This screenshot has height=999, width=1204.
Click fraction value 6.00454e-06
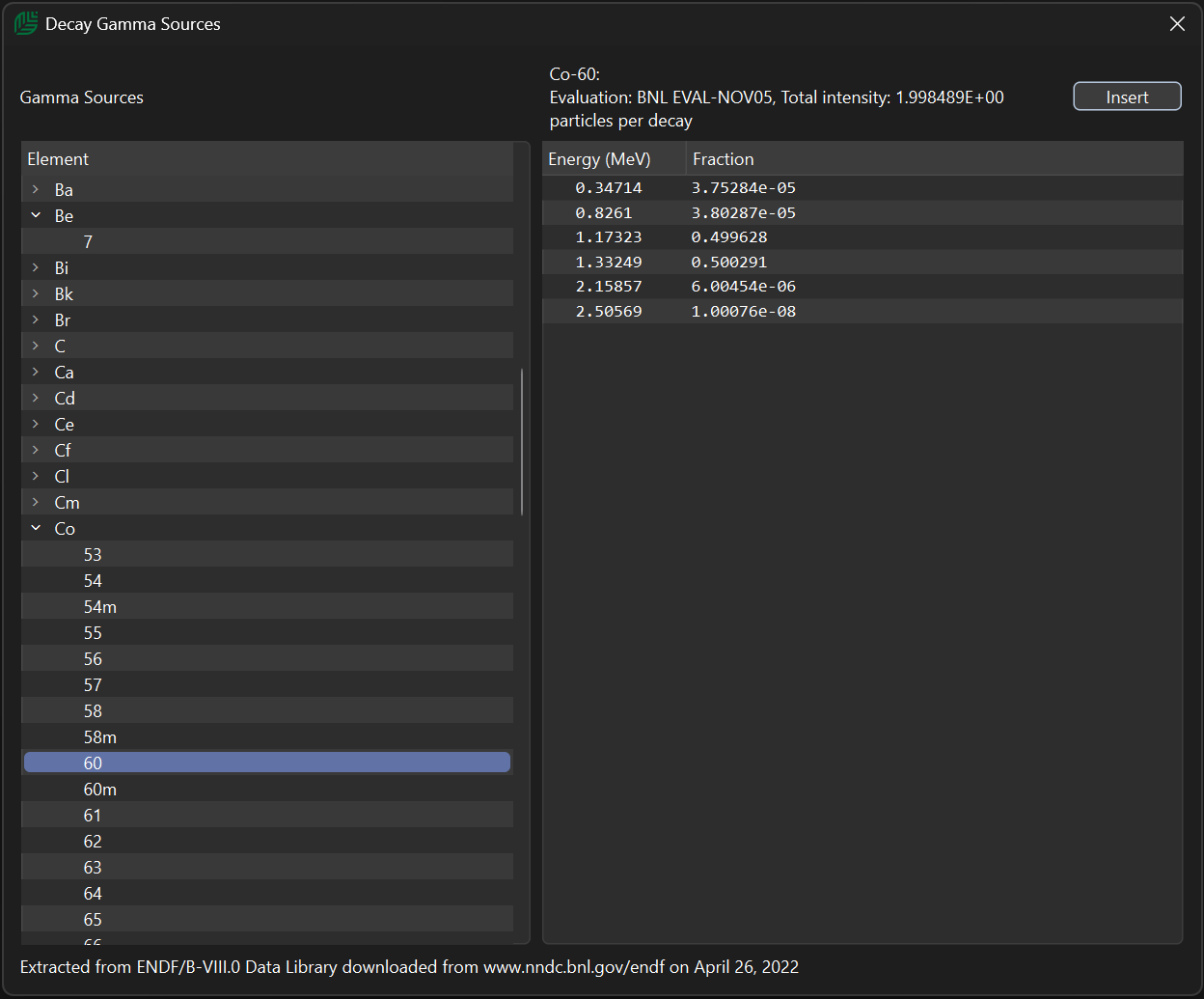coord(744,286)
